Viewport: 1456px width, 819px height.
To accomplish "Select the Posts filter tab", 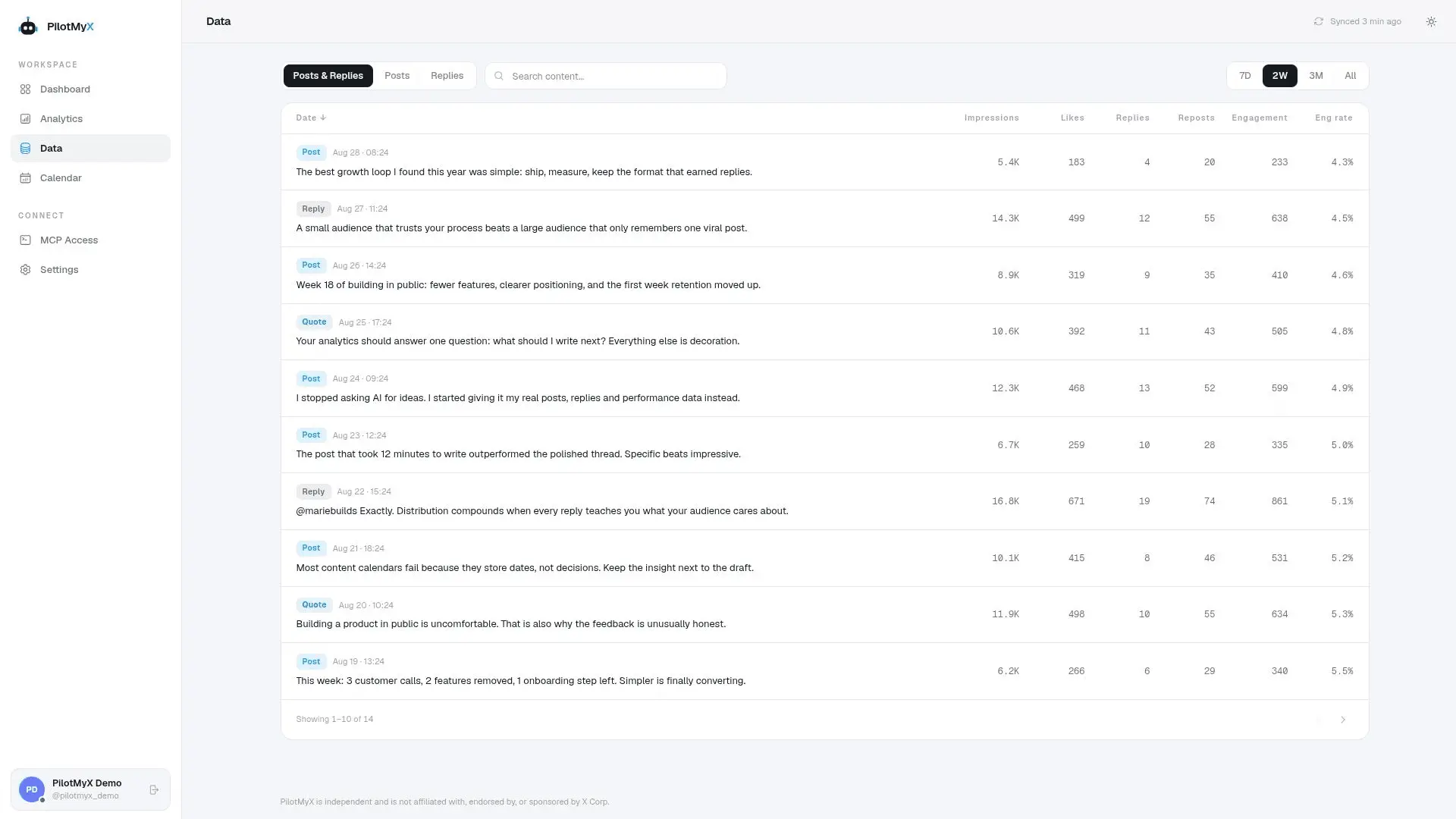I will (397, 76).
